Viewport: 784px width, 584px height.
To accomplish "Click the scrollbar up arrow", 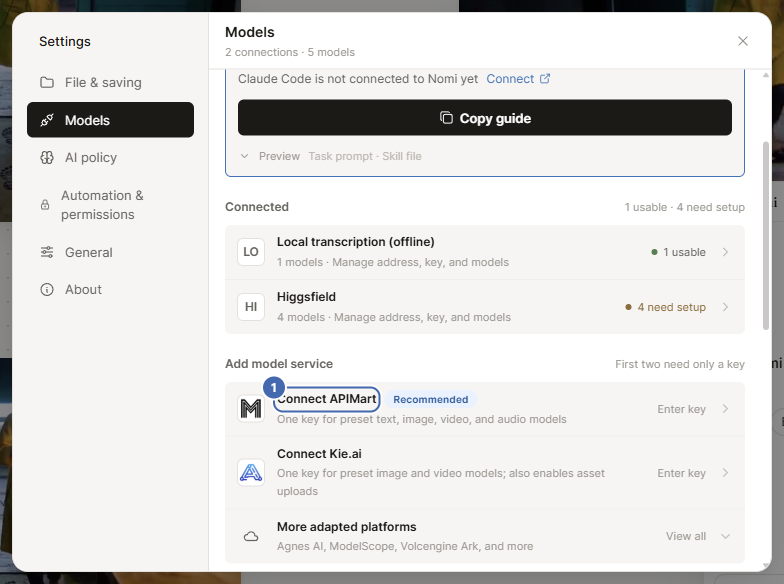I will (766, 75).
